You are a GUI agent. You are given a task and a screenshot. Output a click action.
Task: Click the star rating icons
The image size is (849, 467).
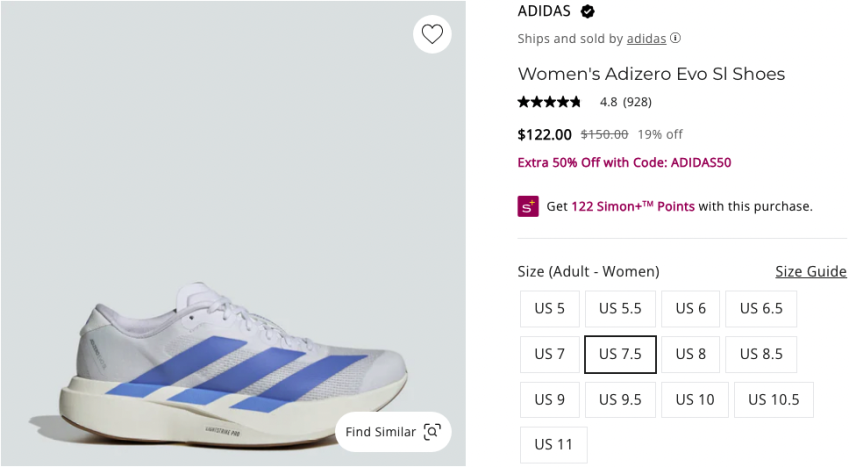[549, 102]
